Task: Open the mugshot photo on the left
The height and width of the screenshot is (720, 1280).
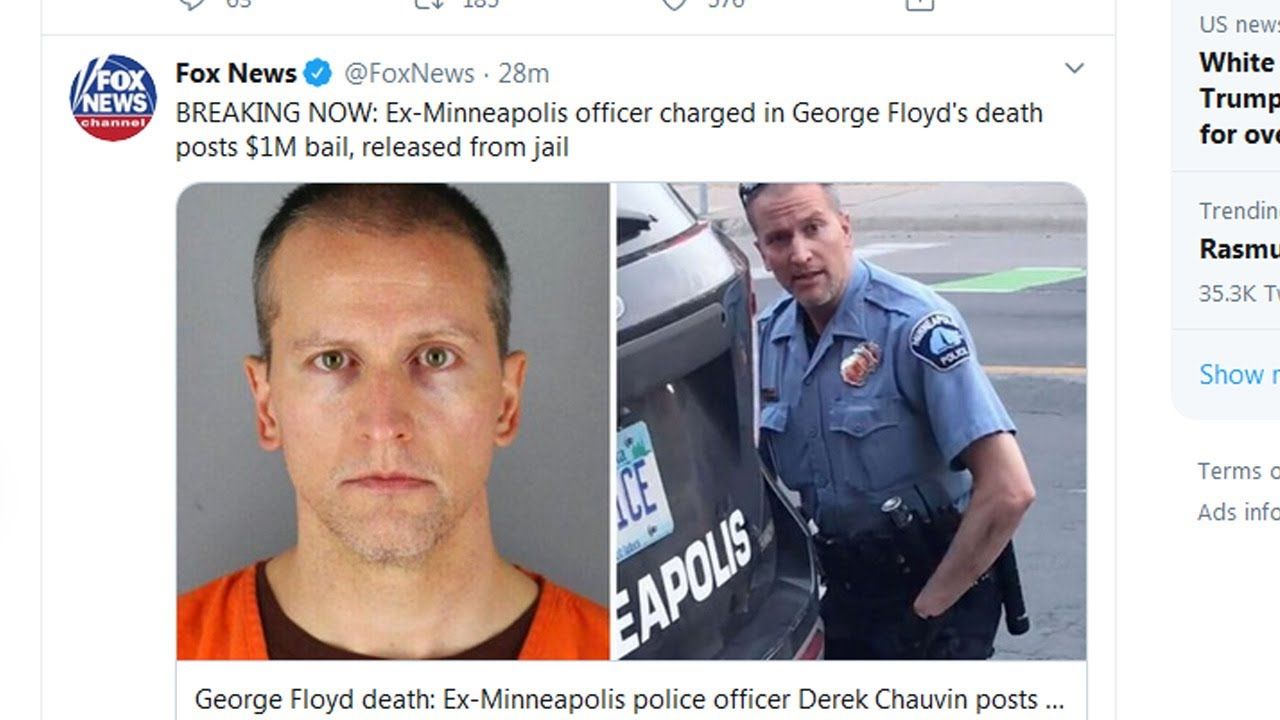Action: coord(393,421)
